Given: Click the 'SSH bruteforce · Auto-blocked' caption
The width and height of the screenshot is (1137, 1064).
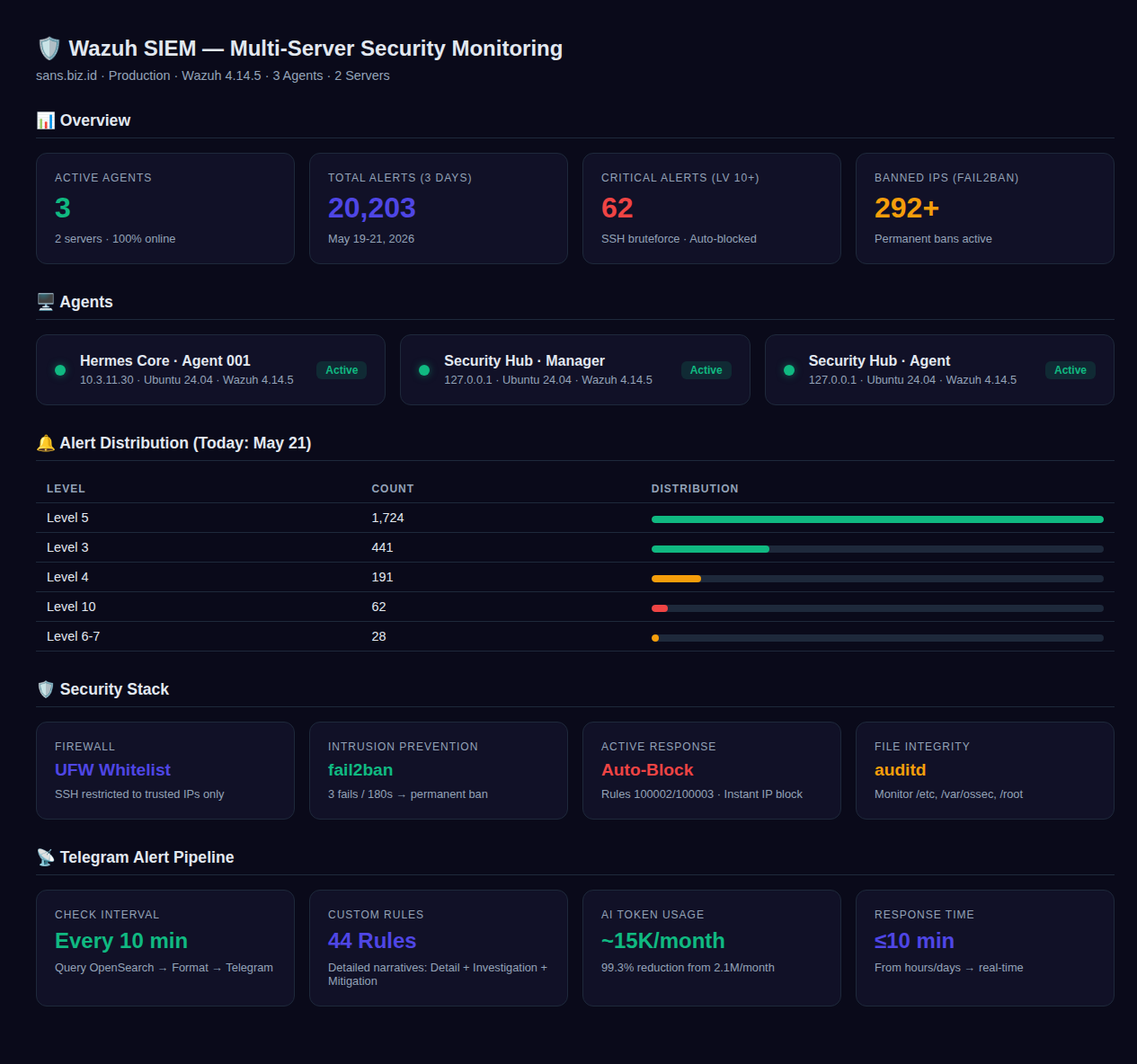Looking at the screenshot, I should click(x=679, y=239).
